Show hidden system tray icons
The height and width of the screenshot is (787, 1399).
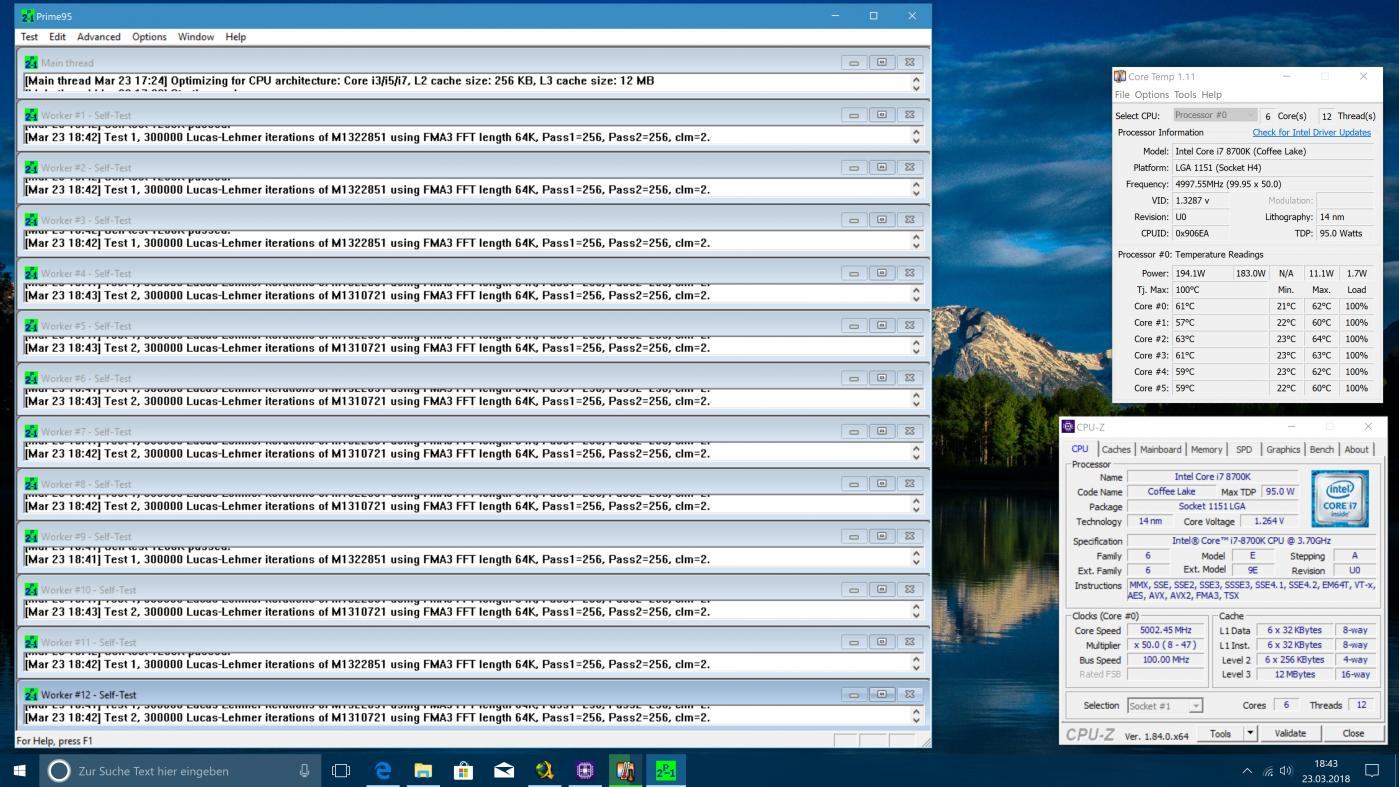[1247, 771]
